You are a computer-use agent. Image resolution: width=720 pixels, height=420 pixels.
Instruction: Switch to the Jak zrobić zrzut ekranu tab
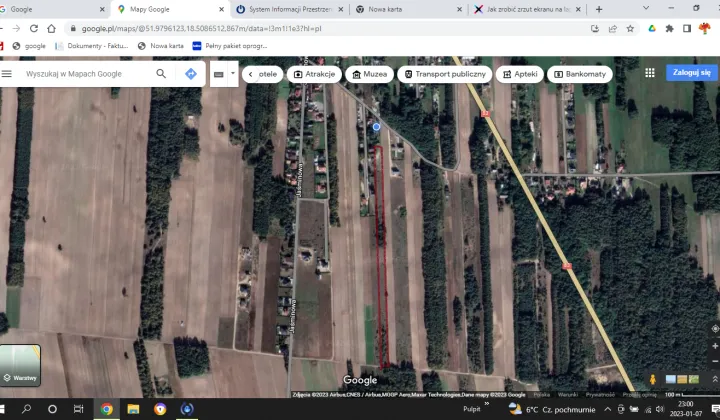528,9
